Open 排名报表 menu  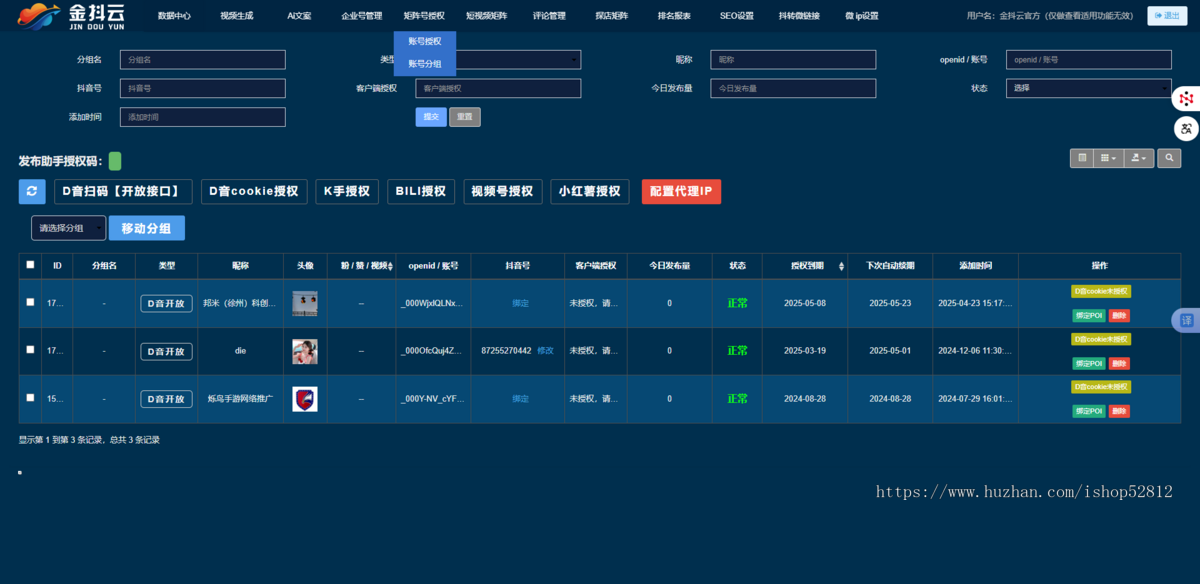[x=674, y=16]
